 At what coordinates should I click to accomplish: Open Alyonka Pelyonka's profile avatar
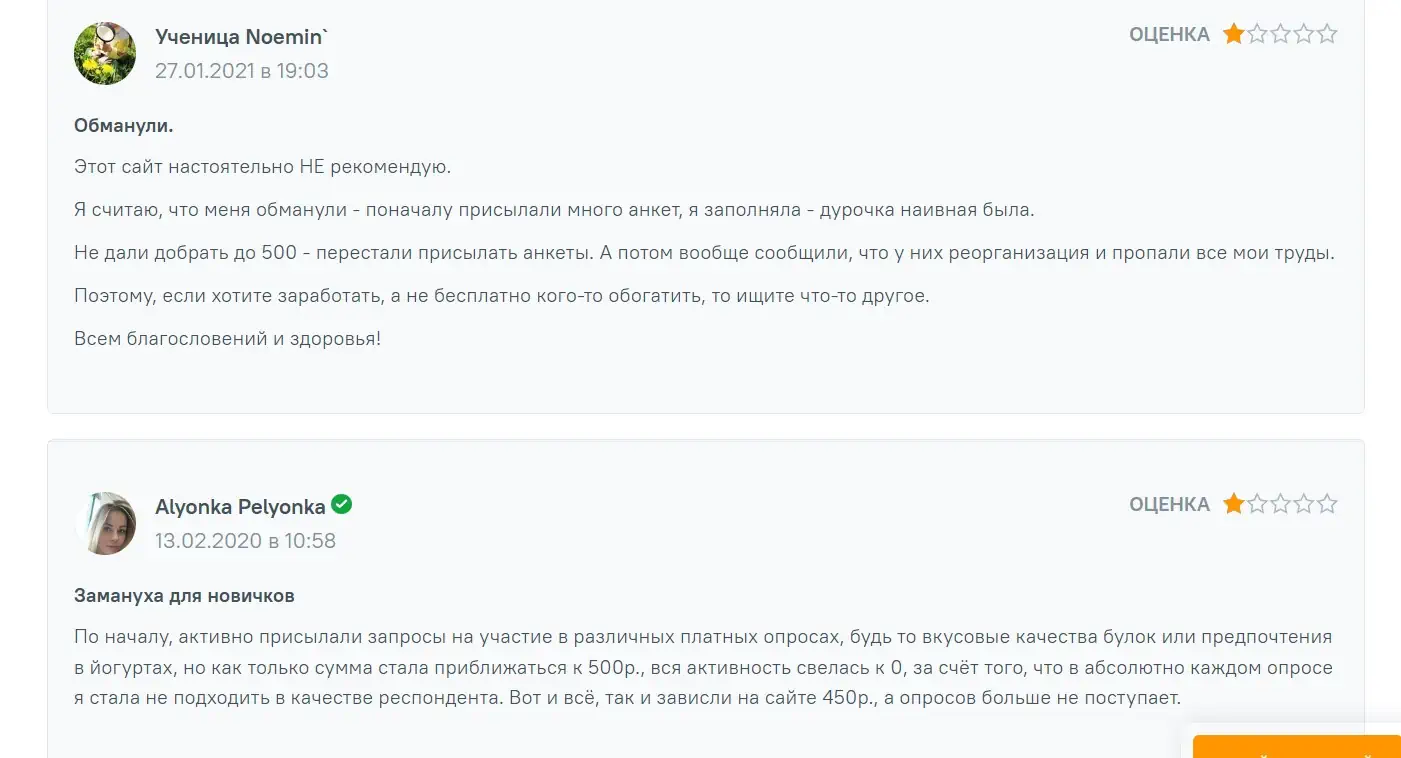105,523
